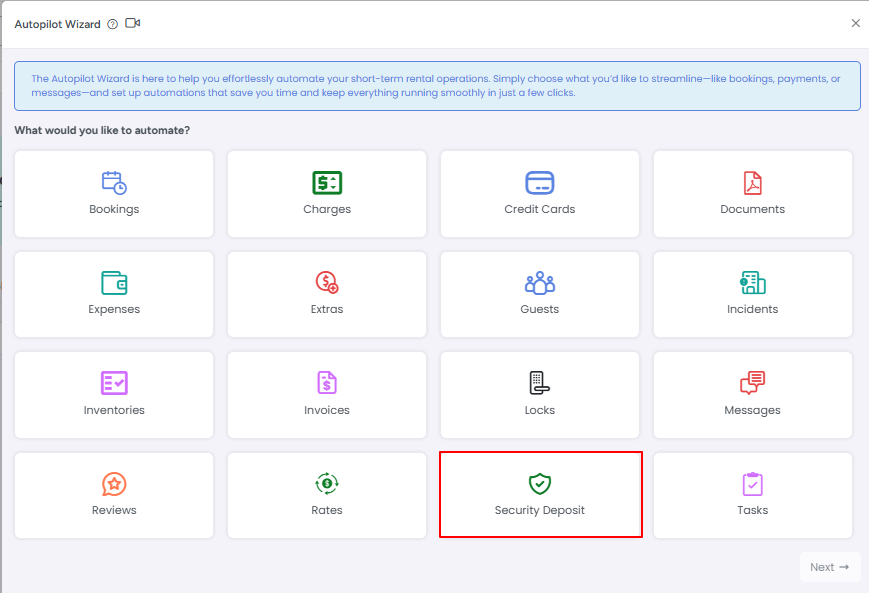The height and width of the screenshot is (593, 869).
Task: Click the Locks label text
Action: click(540, 410)
